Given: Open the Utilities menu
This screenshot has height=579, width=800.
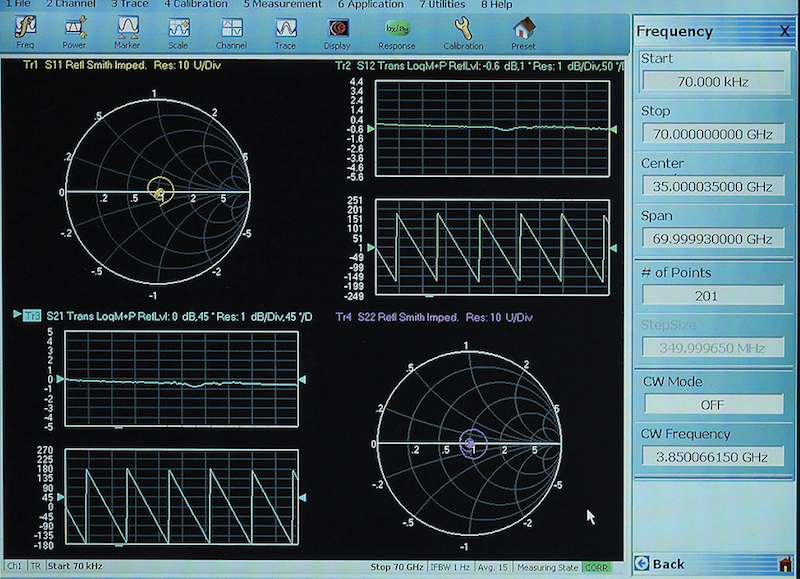Looking at the screenshot, I should [442, 4].
